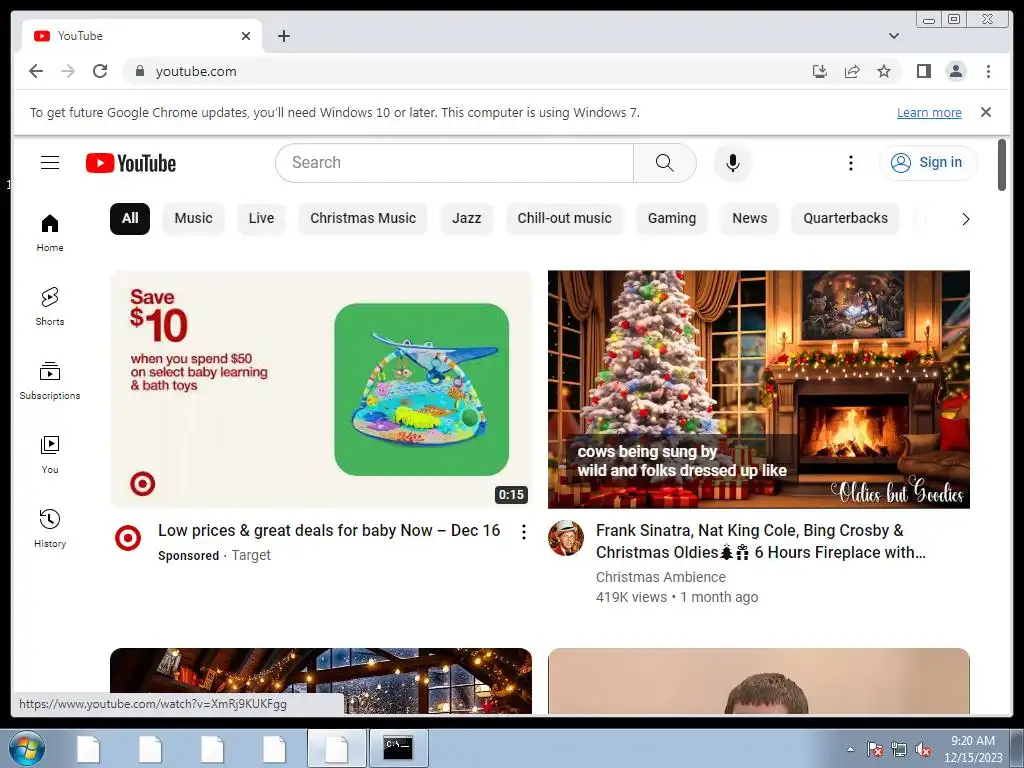Open the Low prices baby deals title
The height and width of the screenshot is (768, 1024).
(329, 530)
